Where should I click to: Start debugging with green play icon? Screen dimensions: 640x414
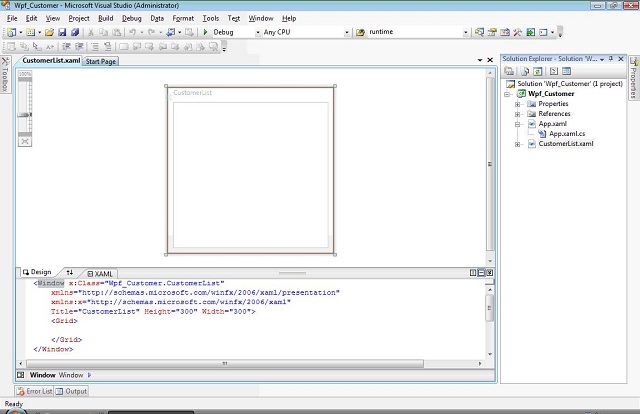205,32
